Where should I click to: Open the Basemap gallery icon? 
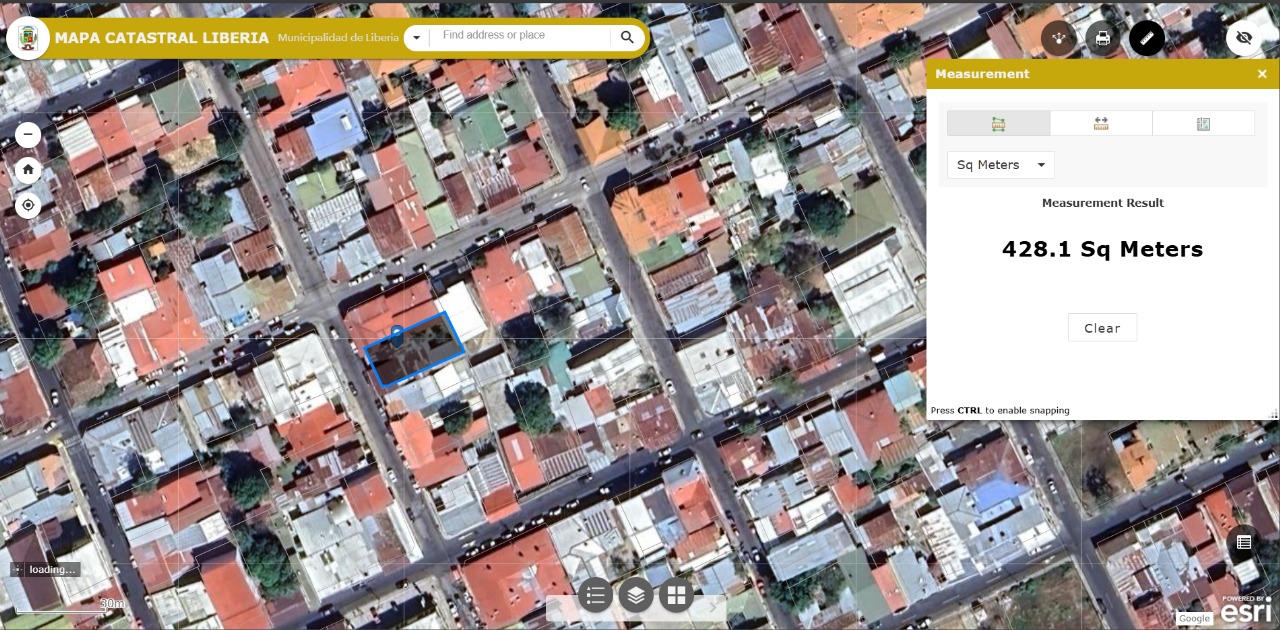[676, 594]
